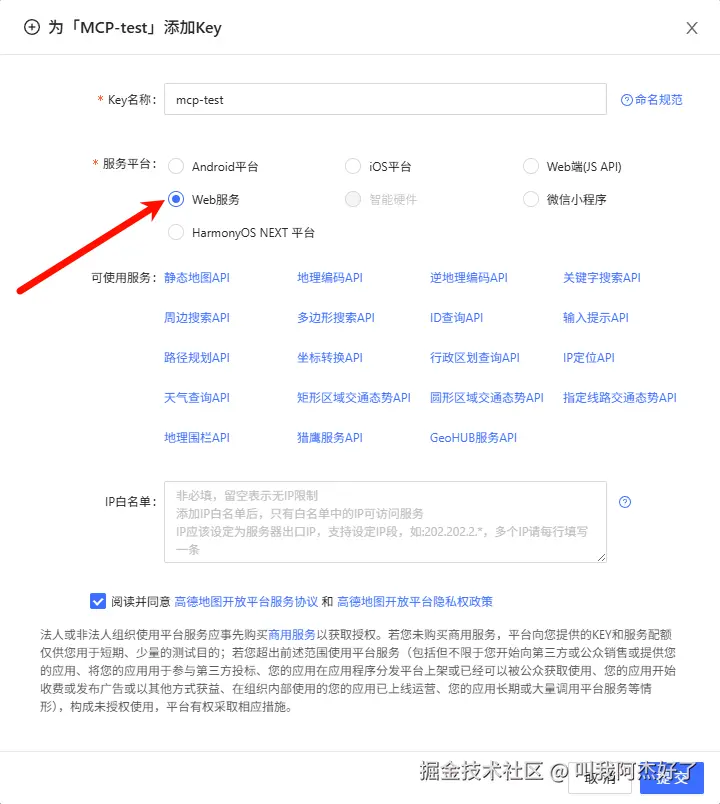Open the 静态地图API link
Viewport: 720px width, 804px height.
[197, 278]
